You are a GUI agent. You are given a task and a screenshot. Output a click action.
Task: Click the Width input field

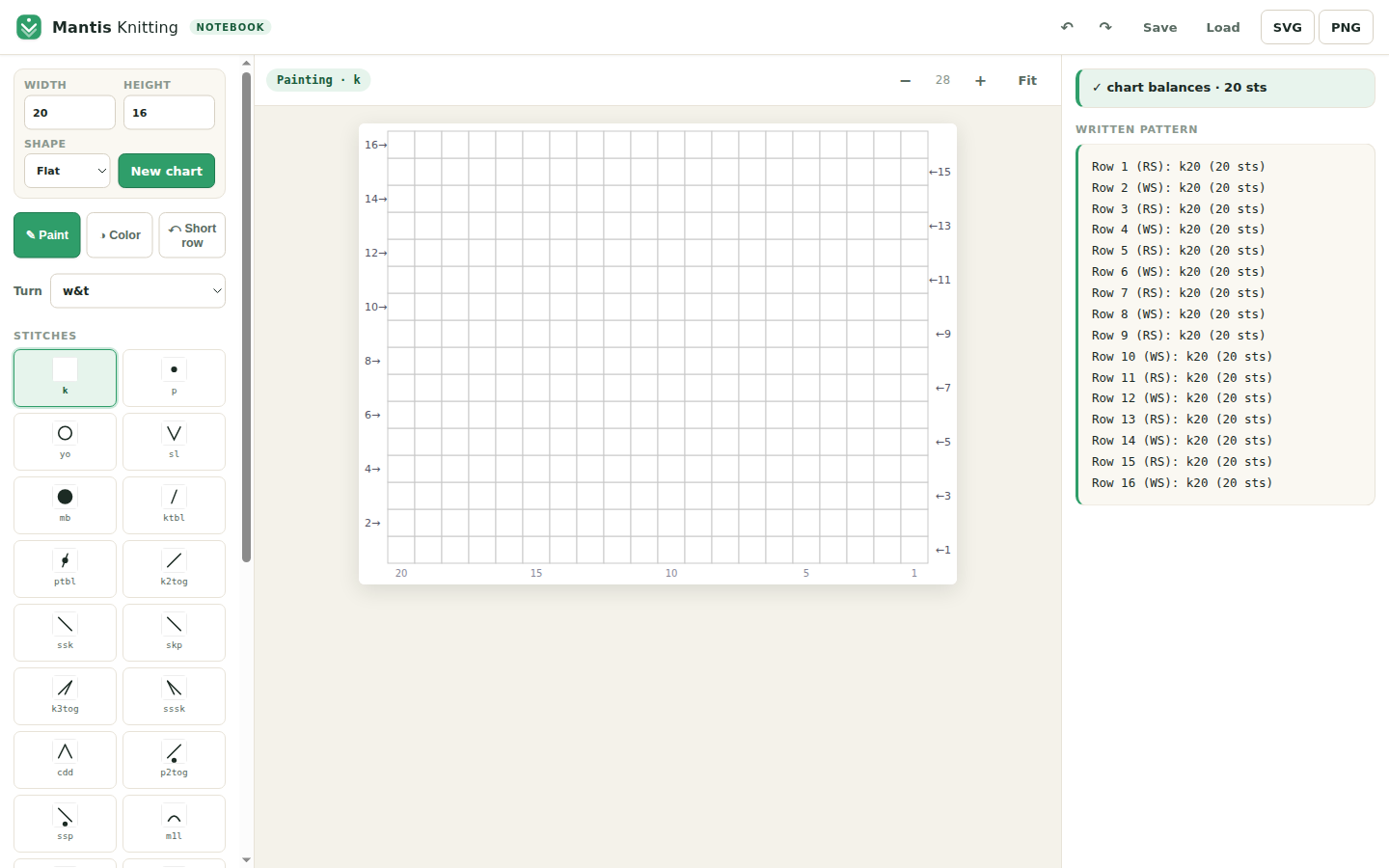[x=69, y=112]
